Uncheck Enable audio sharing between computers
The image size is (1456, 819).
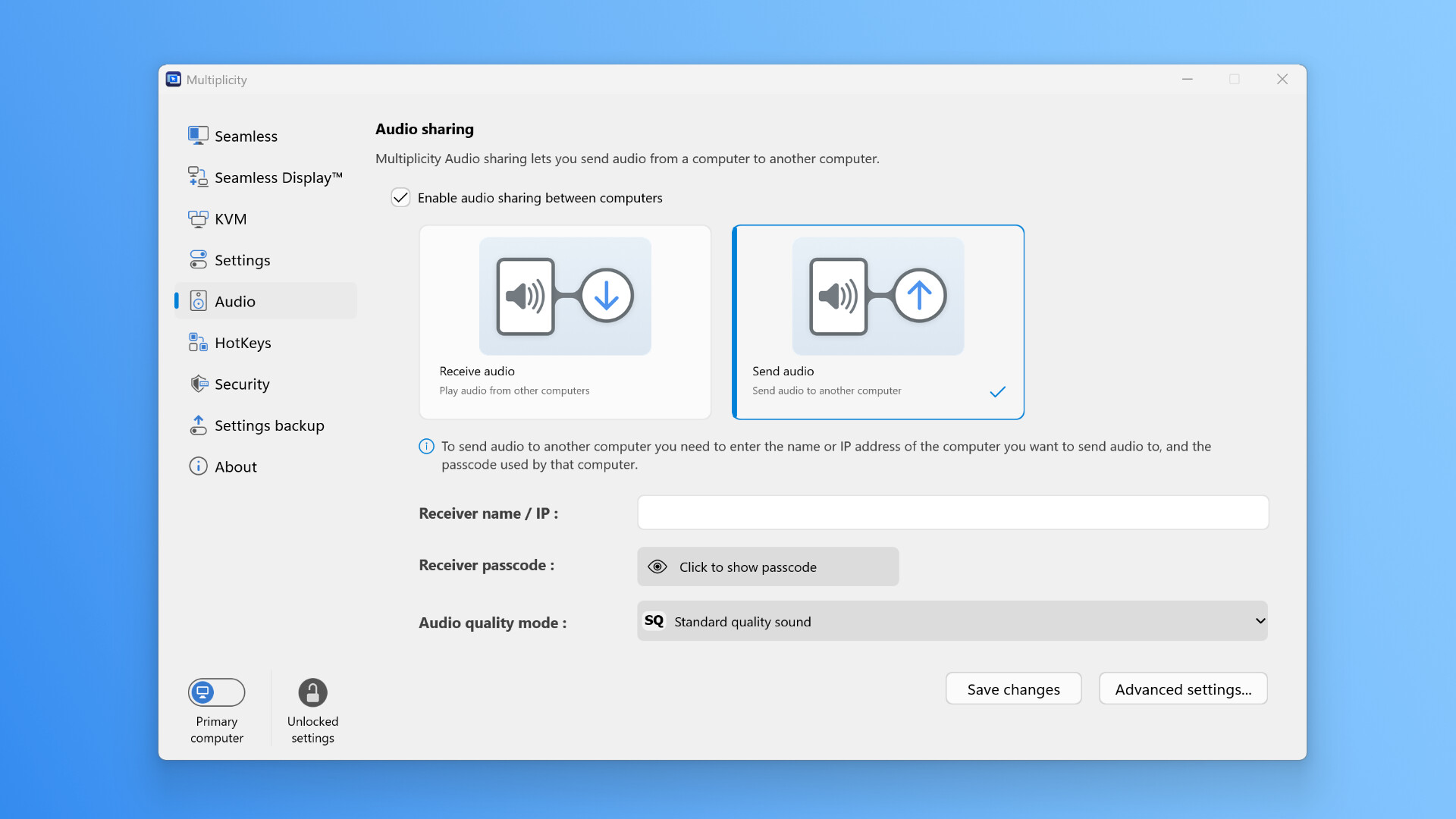pos(400,197)
